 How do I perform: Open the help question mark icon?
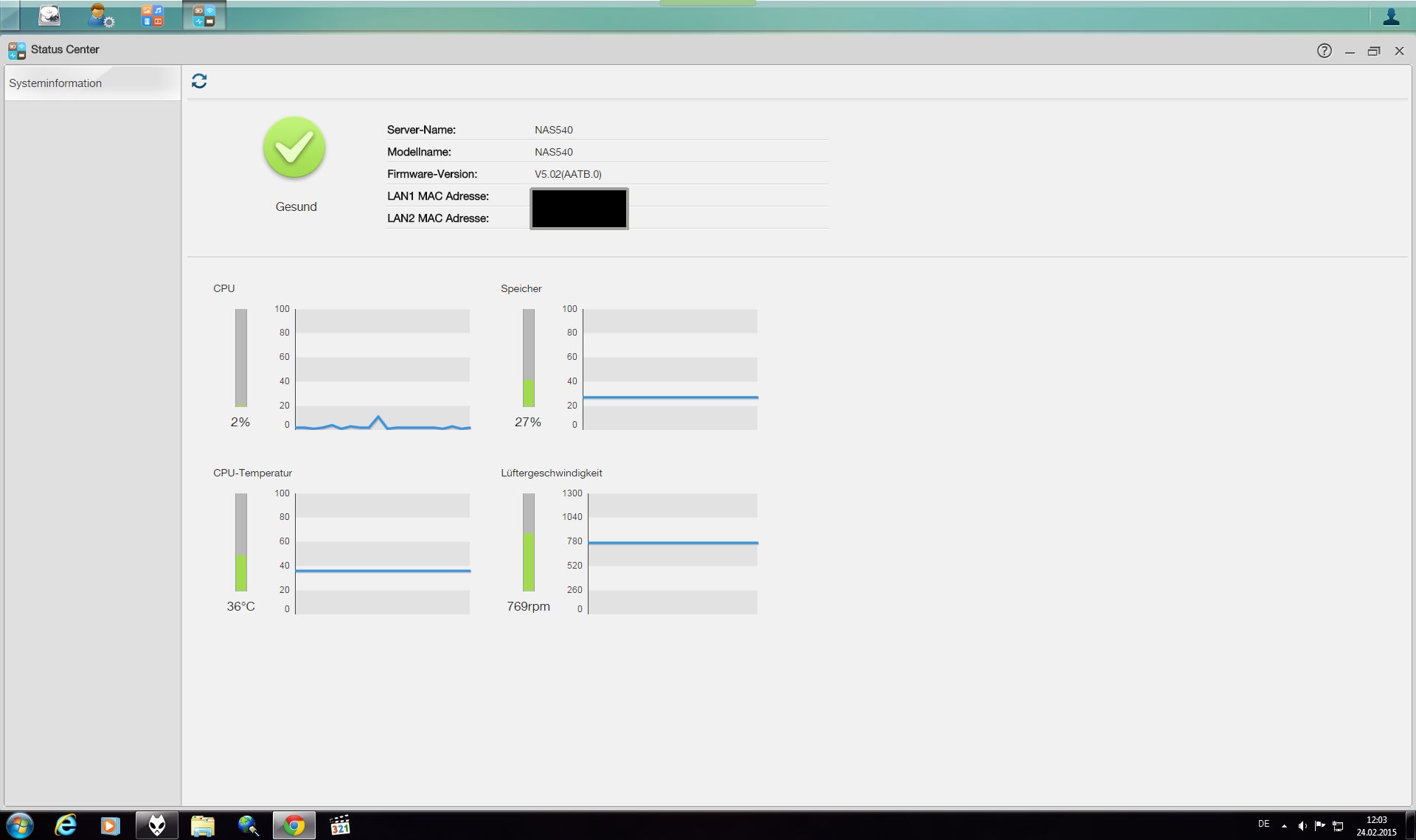(1324, 50)
